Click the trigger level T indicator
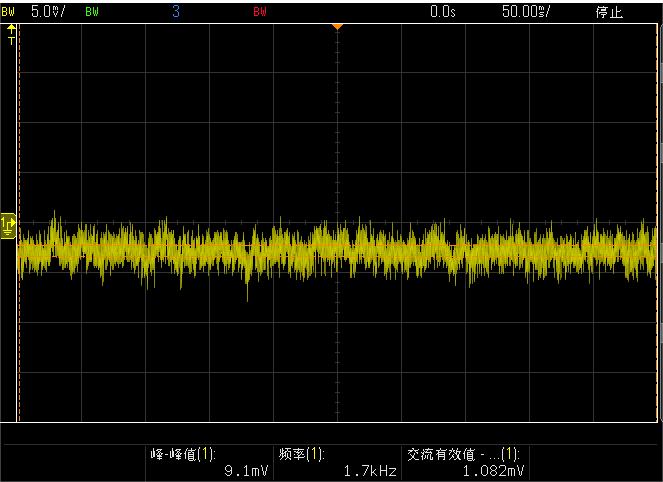 [x=12, y=42]
